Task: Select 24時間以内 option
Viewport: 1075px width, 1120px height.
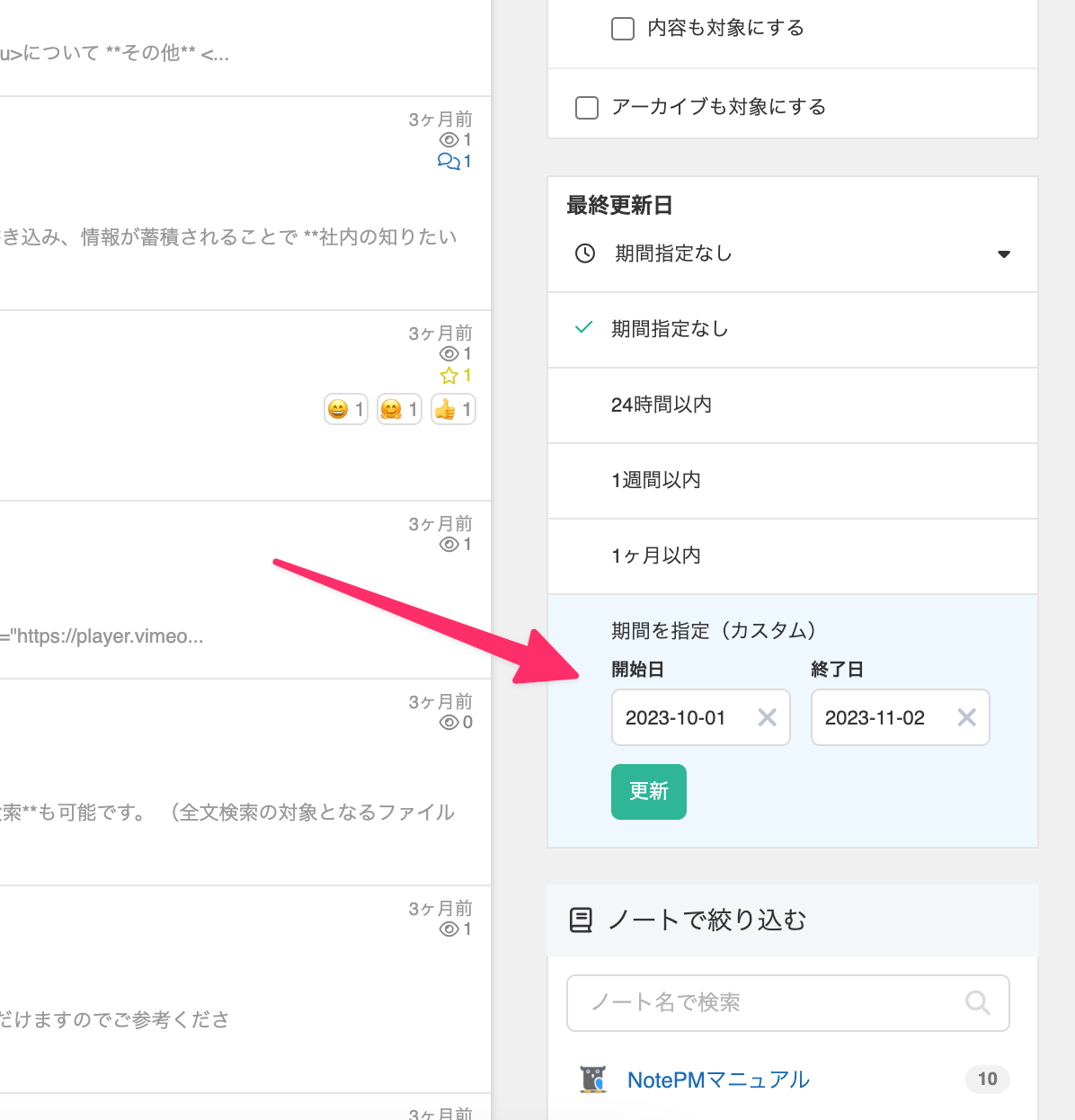Action: click(662, 405)
